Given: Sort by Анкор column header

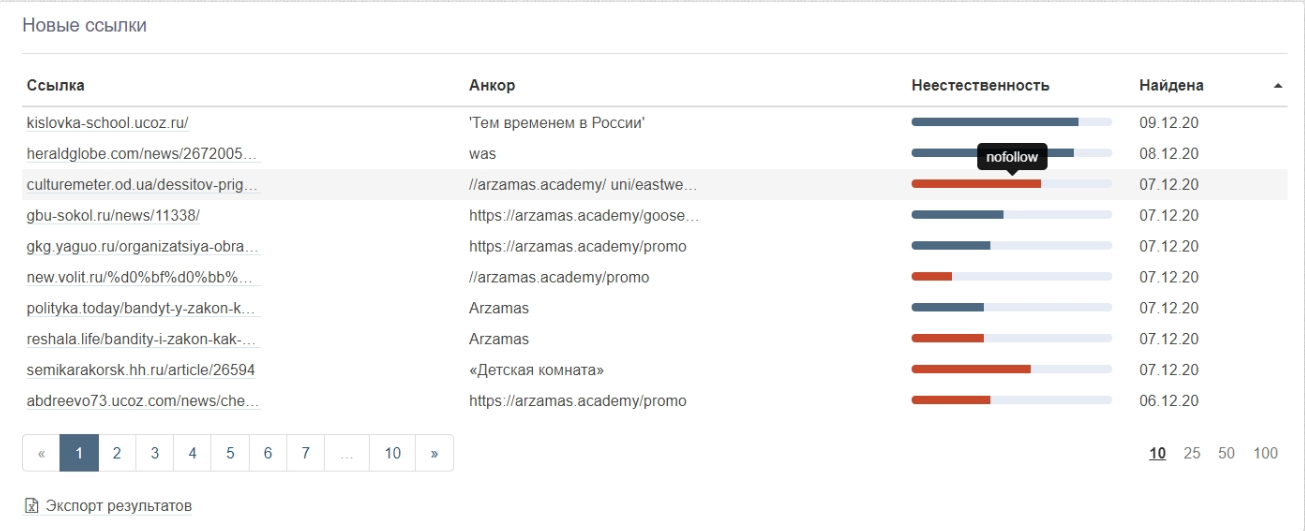Looking at the screenshot, I should coord(491,85).
